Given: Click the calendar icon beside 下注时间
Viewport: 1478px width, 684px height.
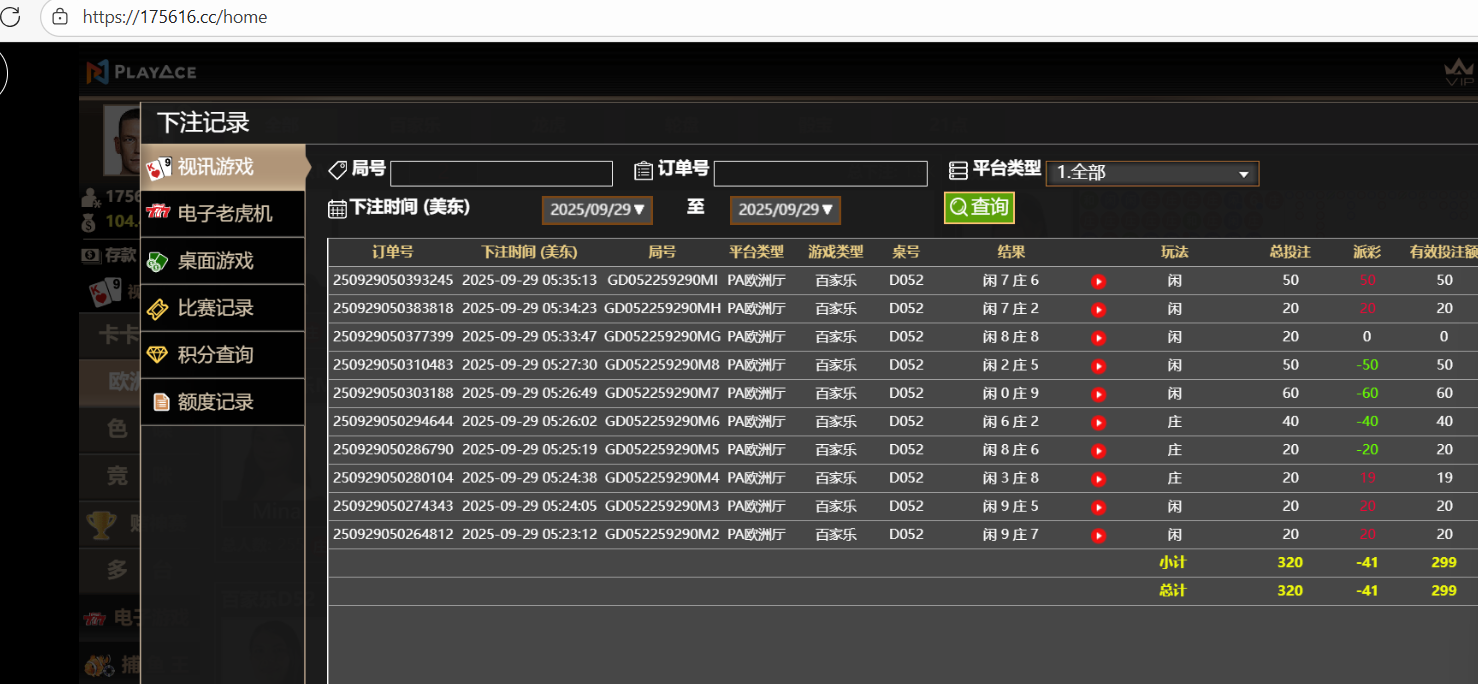Looking at the screenshot, I should coord(337,208).
